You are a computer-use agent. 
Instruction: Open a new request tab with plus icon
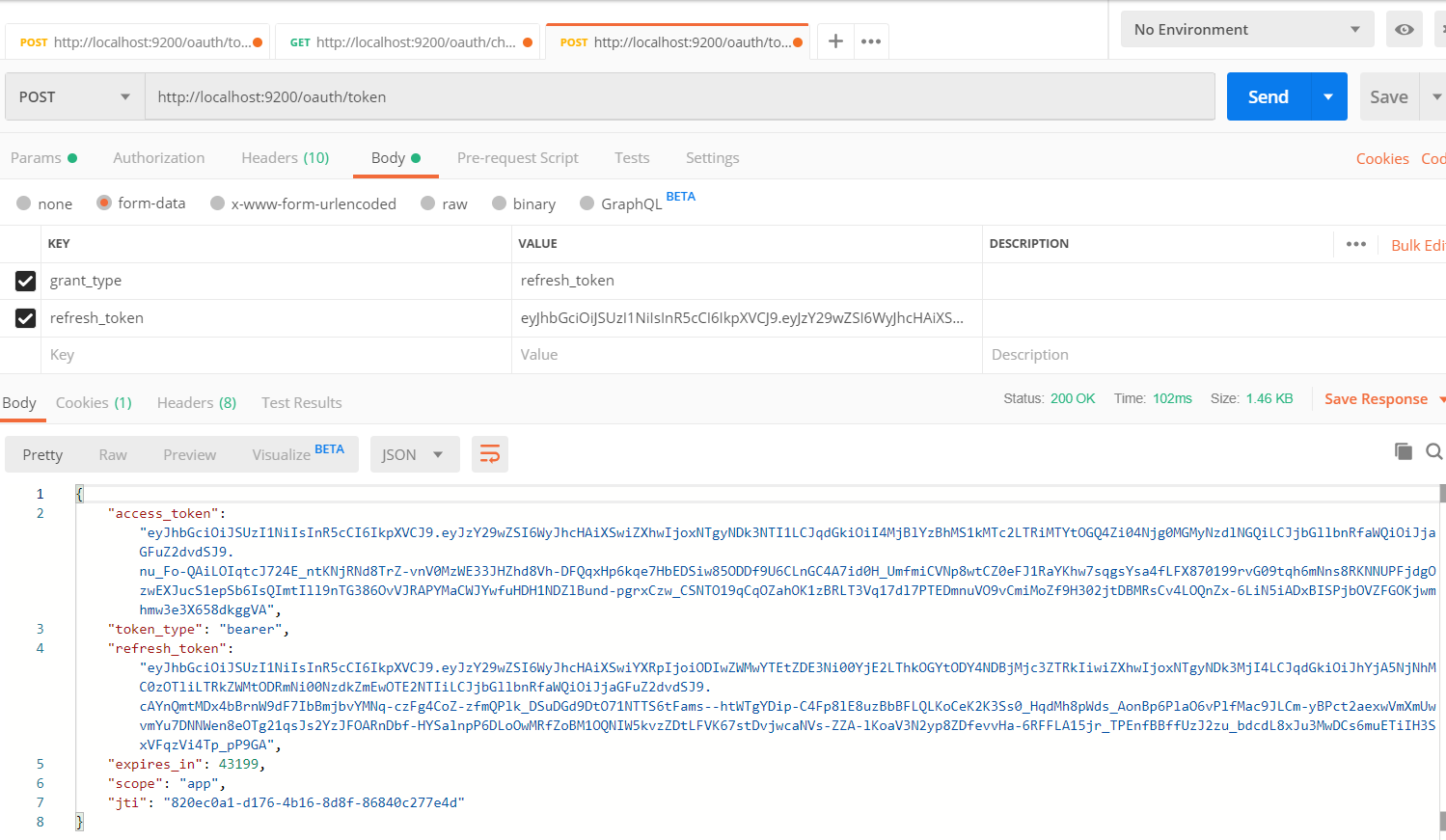pos(835,41)
